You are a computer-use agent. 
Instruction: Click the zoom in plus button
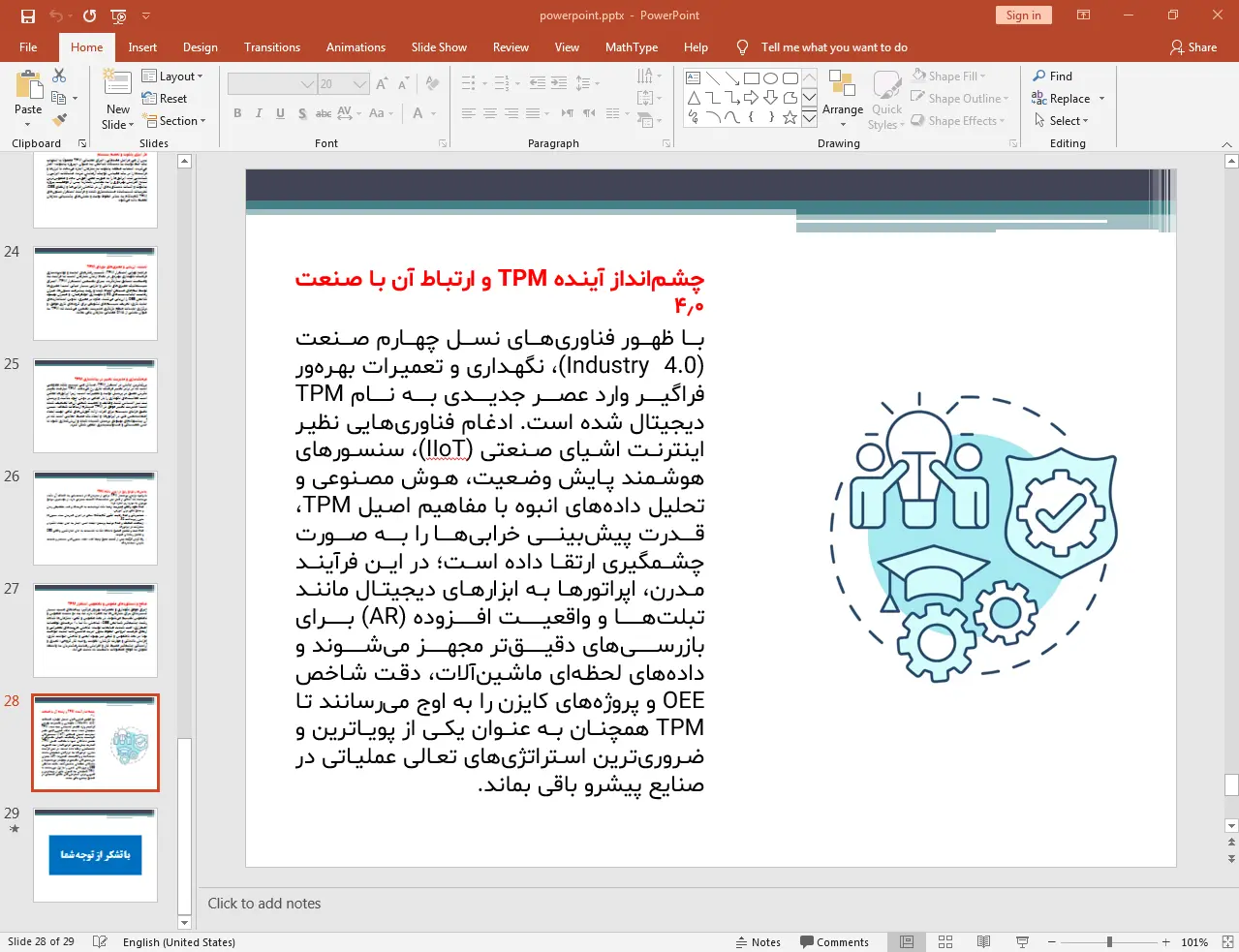[x=1165, y=941]
